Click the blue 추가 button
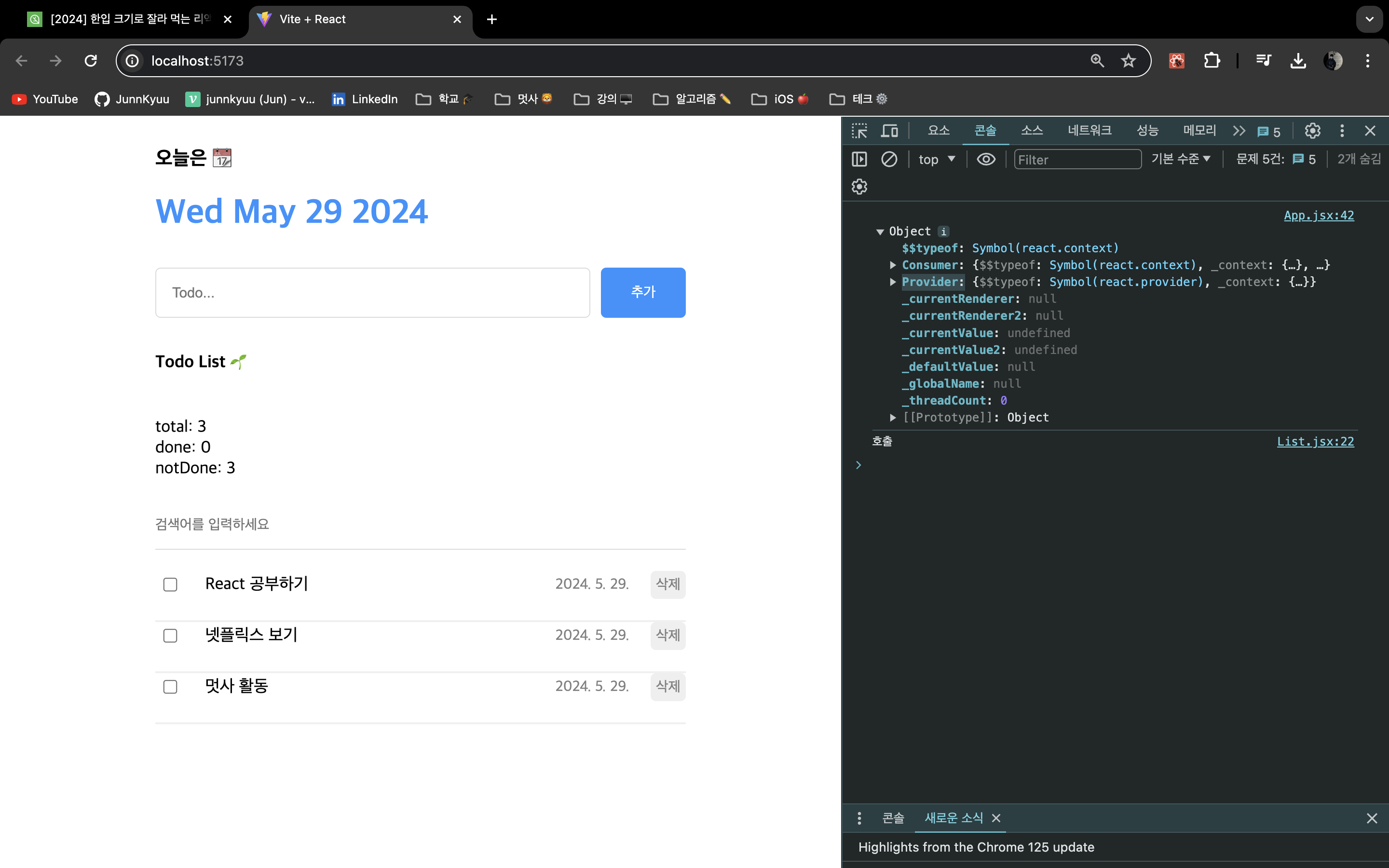Viewport: 1389px width, 868px height. point(643,292)
